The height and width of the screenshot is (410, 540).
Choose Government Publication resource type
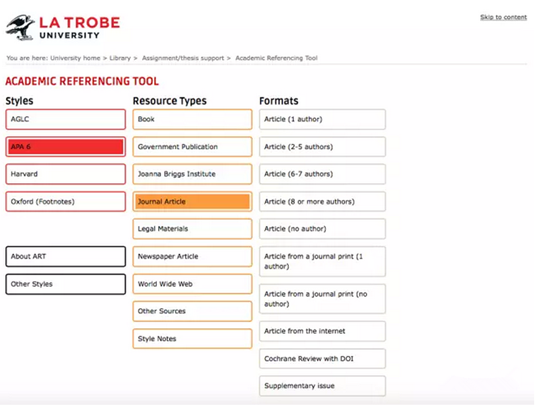click(192, 147)
